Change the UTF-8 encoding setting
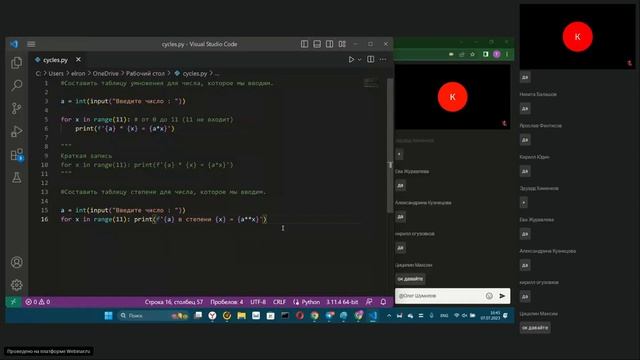Viewport: 640px width, 360px height. [x=258, y=302]
